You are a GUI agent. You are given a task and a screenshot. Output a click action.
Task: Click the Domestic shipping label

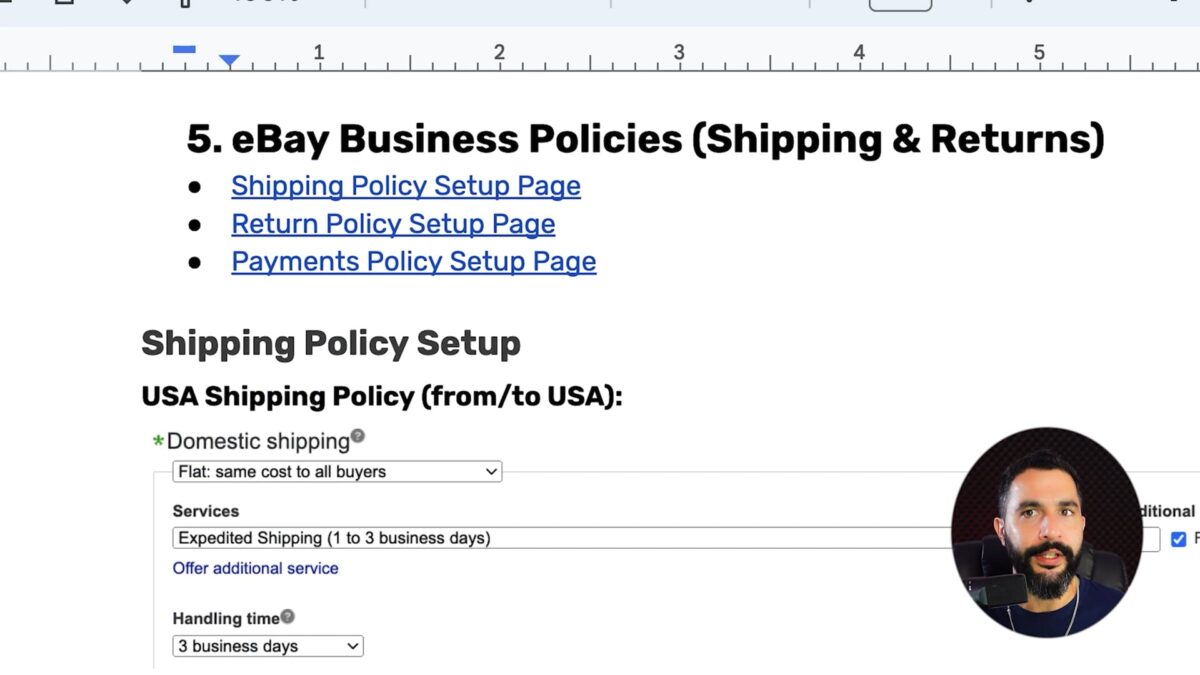[x=258, y=441]
